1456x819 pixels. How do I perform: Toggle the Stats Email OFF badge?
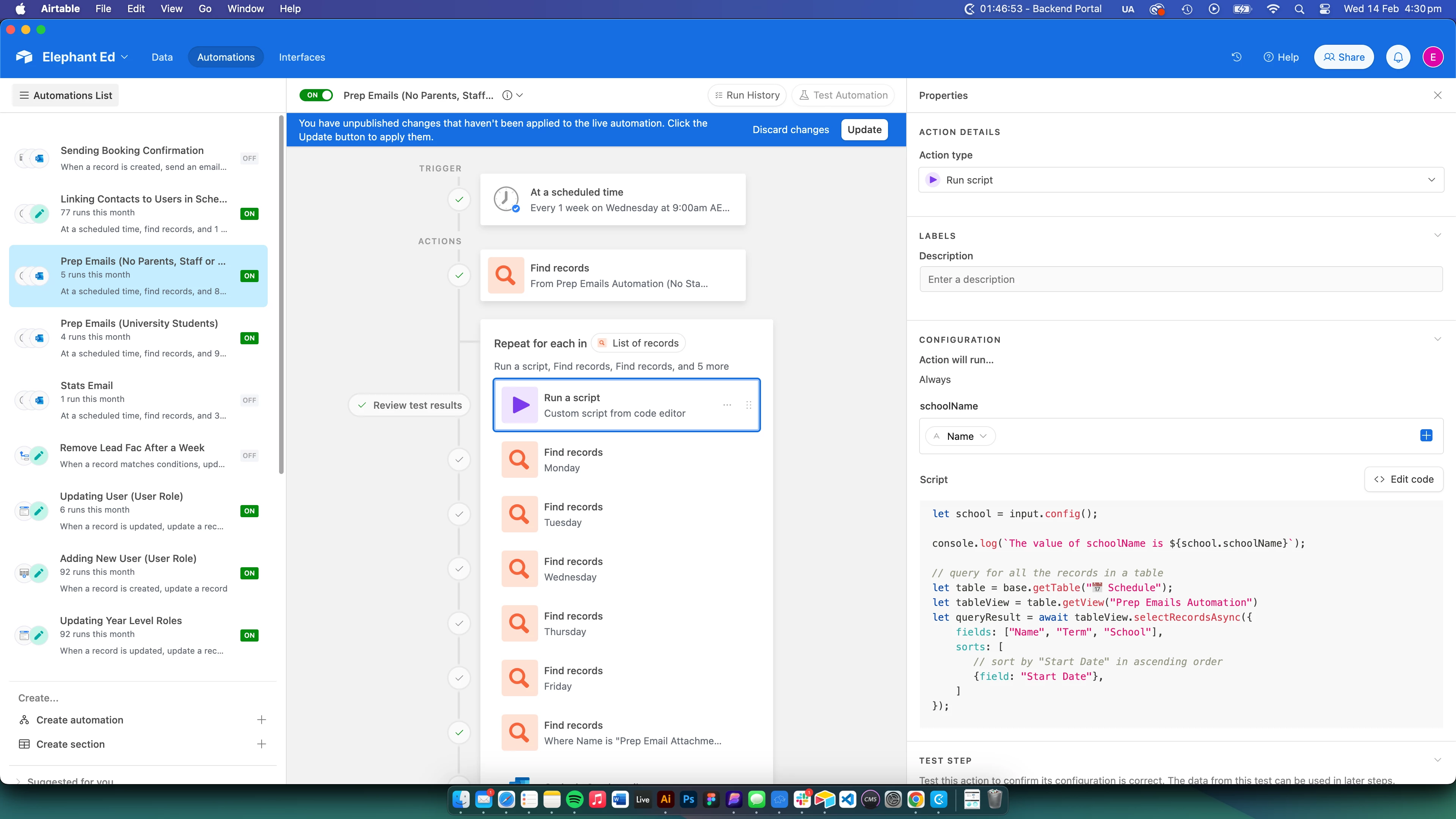pyautogui.click(x=249, y=400)
